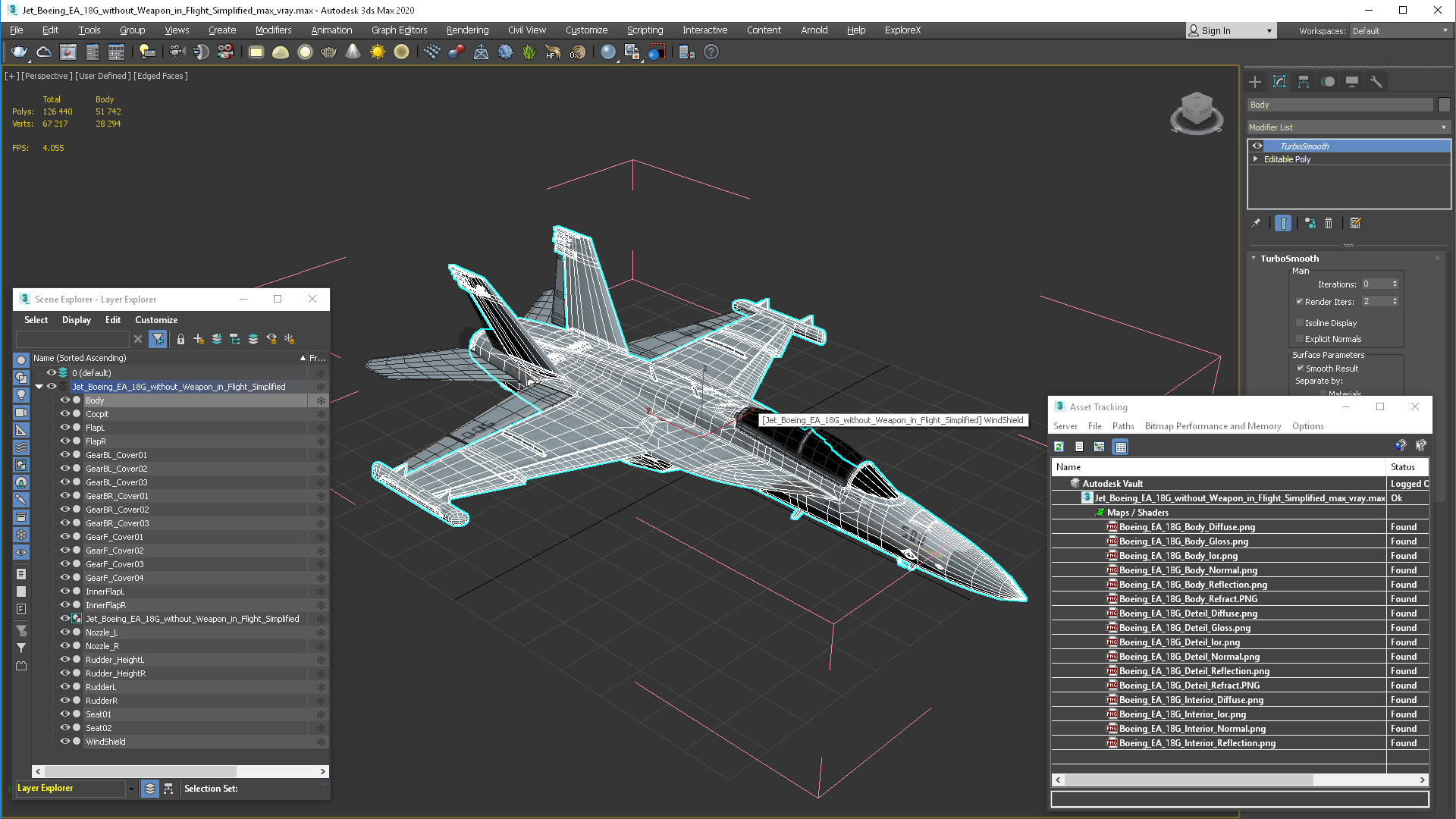This screenshot has width=1456, height=819.
Task: Click the refresh icon in Asset Tracking
Action: click(x=1059, y=447)
